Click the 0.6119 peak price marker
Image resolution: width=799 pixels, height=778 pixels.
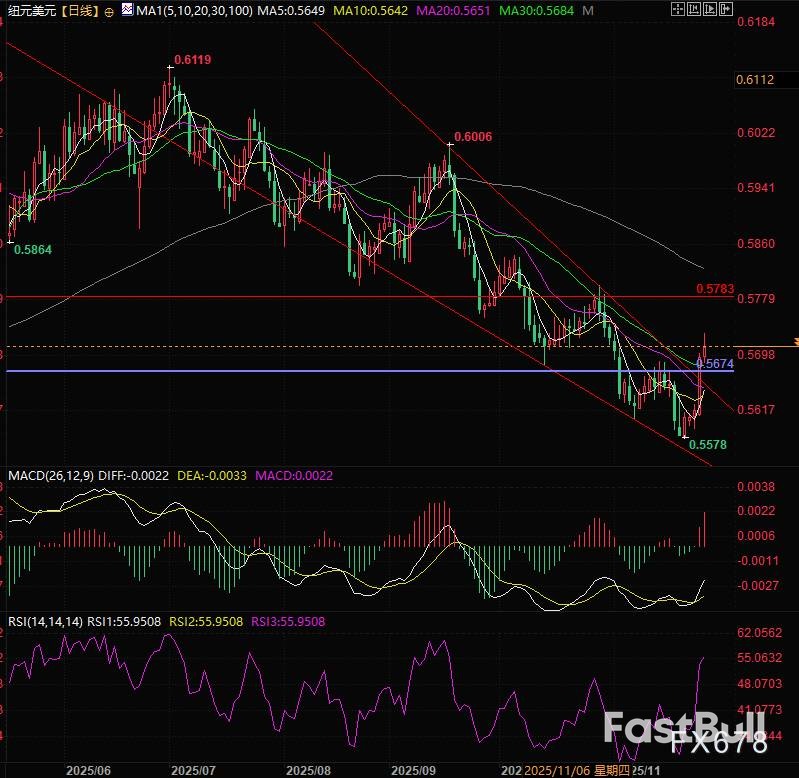pos(192,60)
